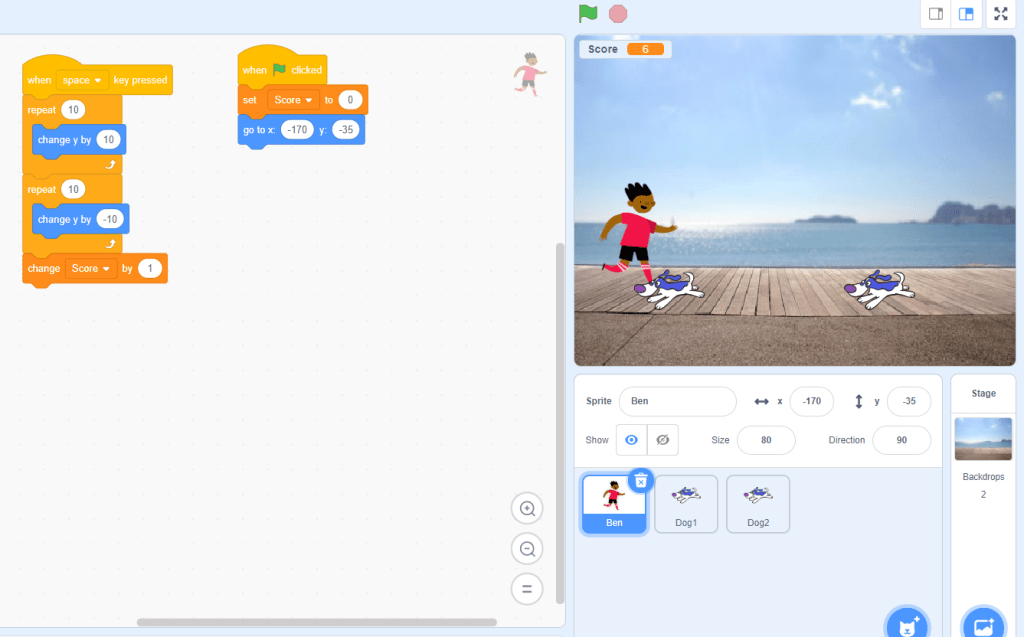This screenshot has height=637, width=1024.
Task: Switch to small stage layout
Action: [x=936, y=14]
